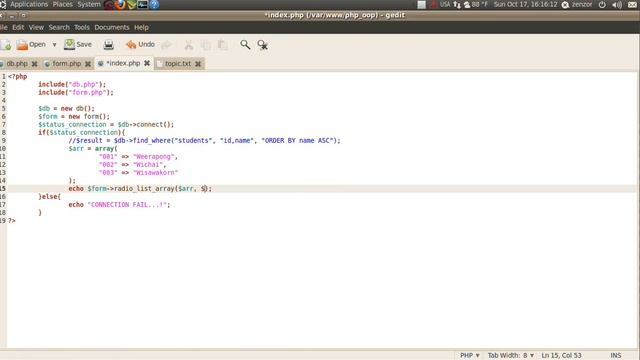Viewport: 640px width, 360px height.
Task: Place cursor on include("db.php") line
Action: (72, 84)
